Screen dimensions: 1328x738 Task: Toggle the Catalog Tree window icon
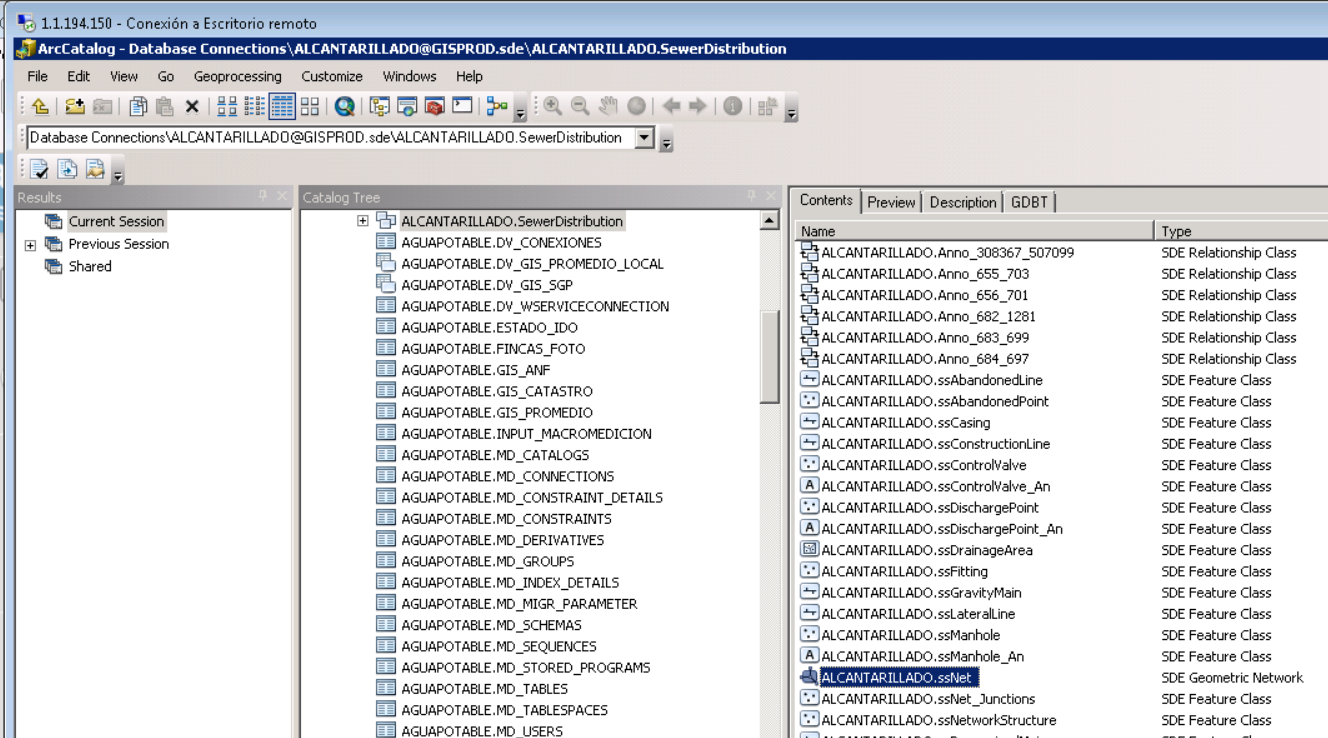pyautogui.click(x=380, y=106)
